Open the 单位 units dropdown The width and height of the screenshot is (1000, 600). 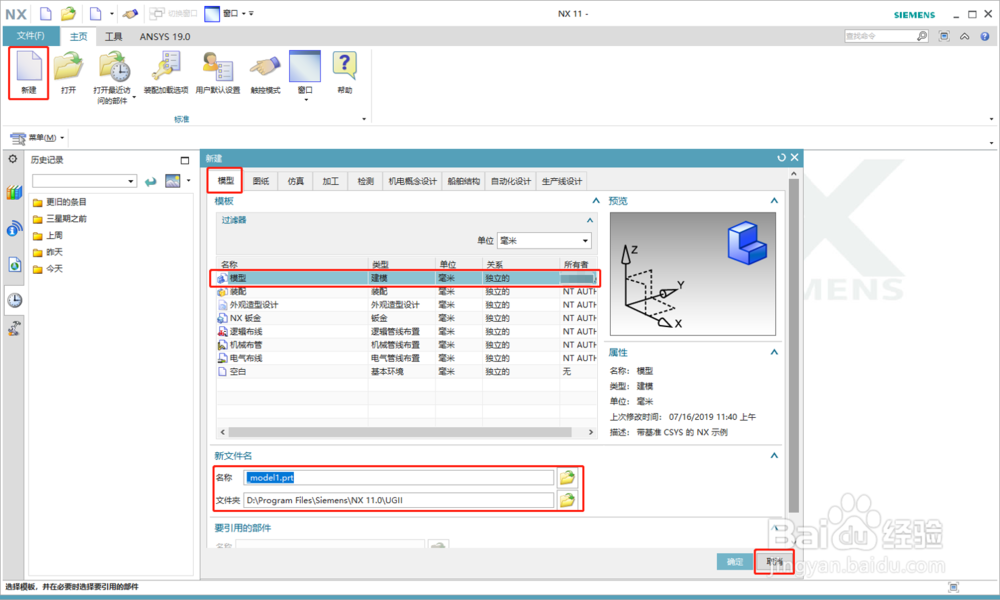tap(544, 240)
